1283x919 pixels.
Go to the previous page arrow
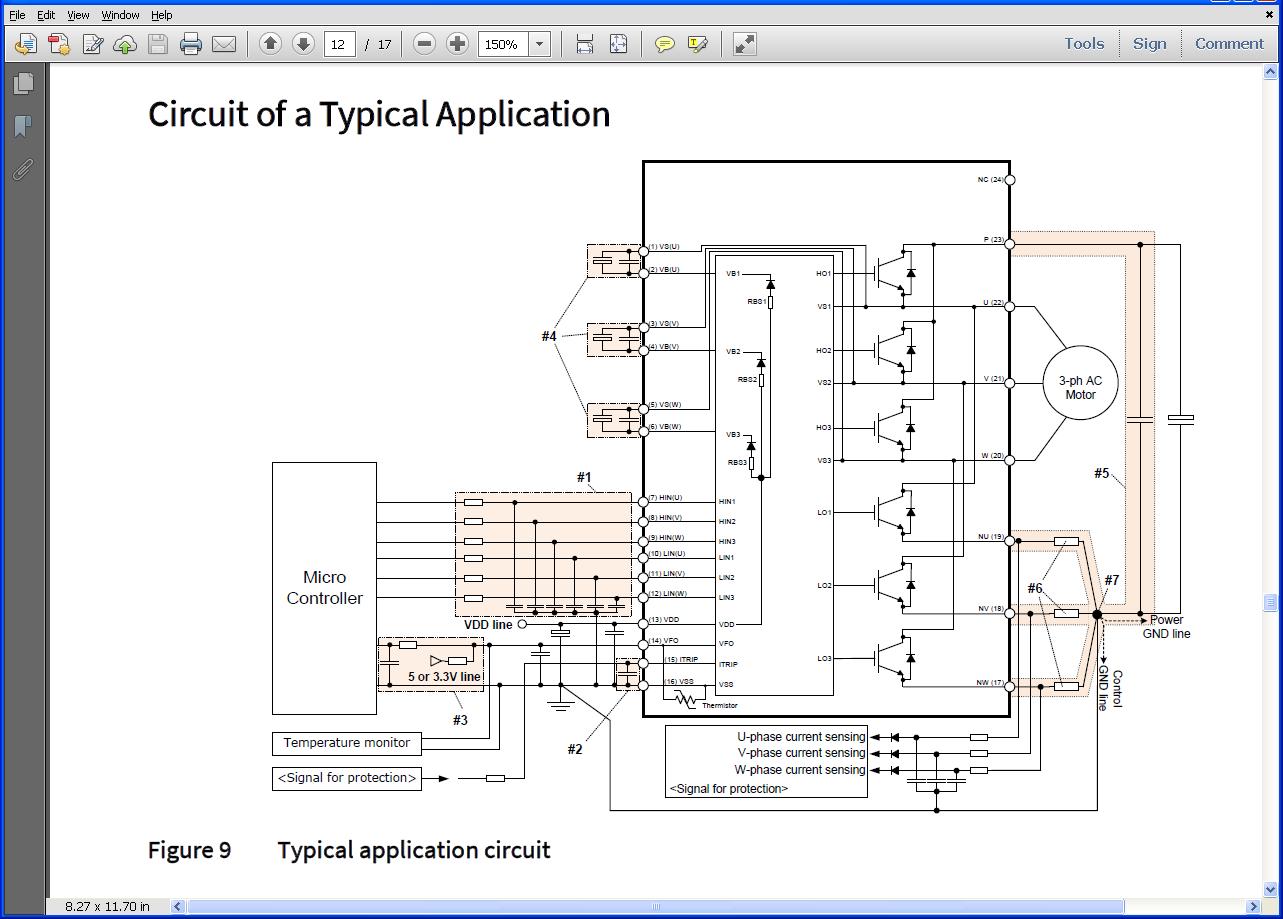(x=270, y=44)
